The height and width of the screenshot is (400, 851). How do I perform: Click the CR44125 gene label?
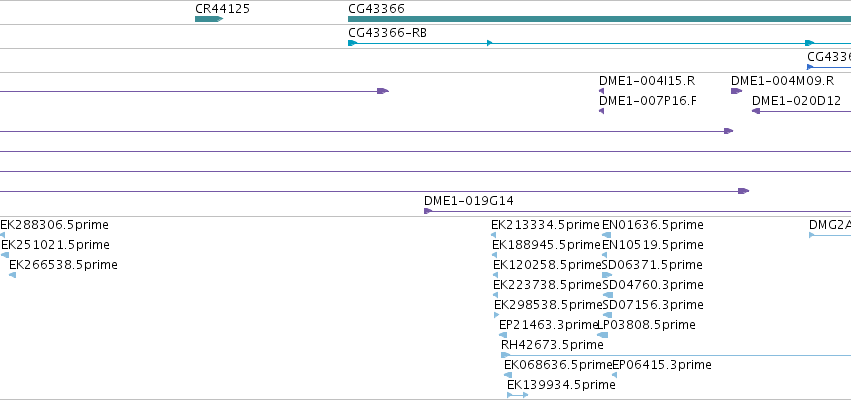point(223,9)
